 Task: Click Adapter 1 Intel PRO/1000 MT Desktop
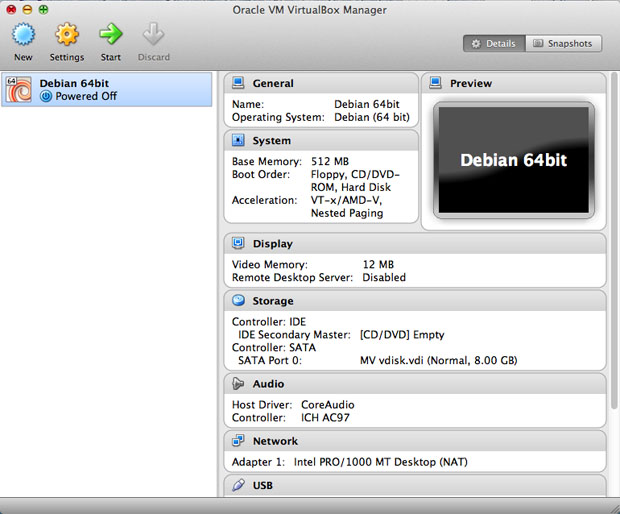381,462
